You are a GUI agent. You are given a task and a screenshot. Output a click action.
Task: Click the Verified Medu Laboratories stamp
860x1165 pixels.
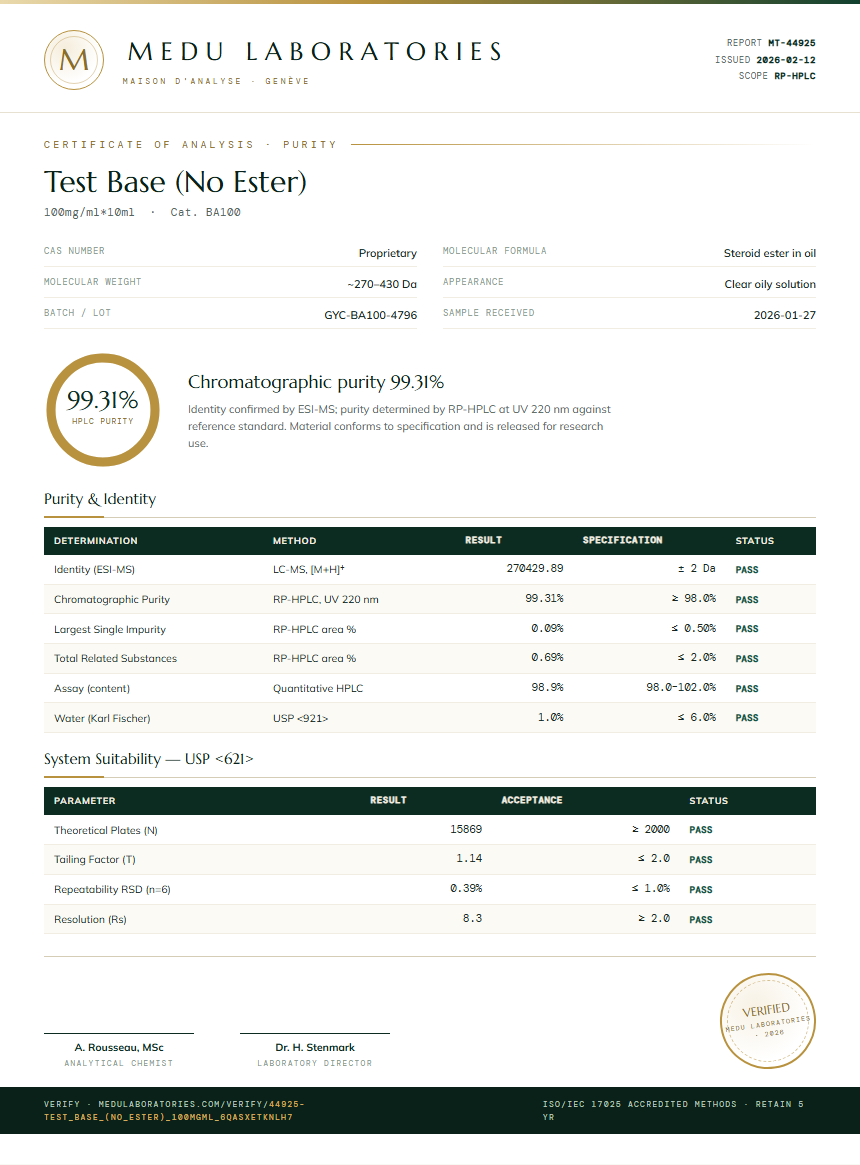coord(768,1021)
